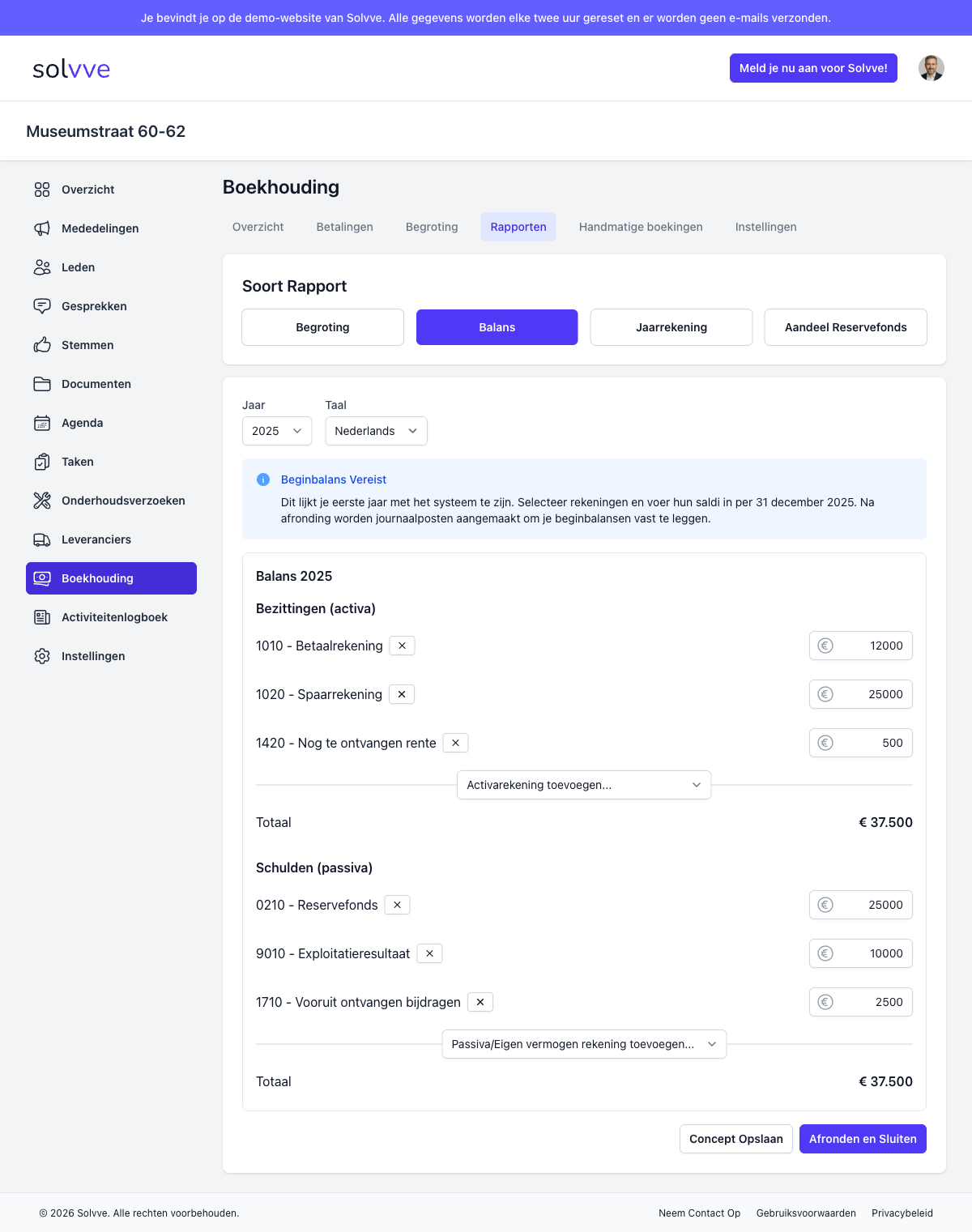Click the Afronden en Sluiten button

[x=863, y=1139]
